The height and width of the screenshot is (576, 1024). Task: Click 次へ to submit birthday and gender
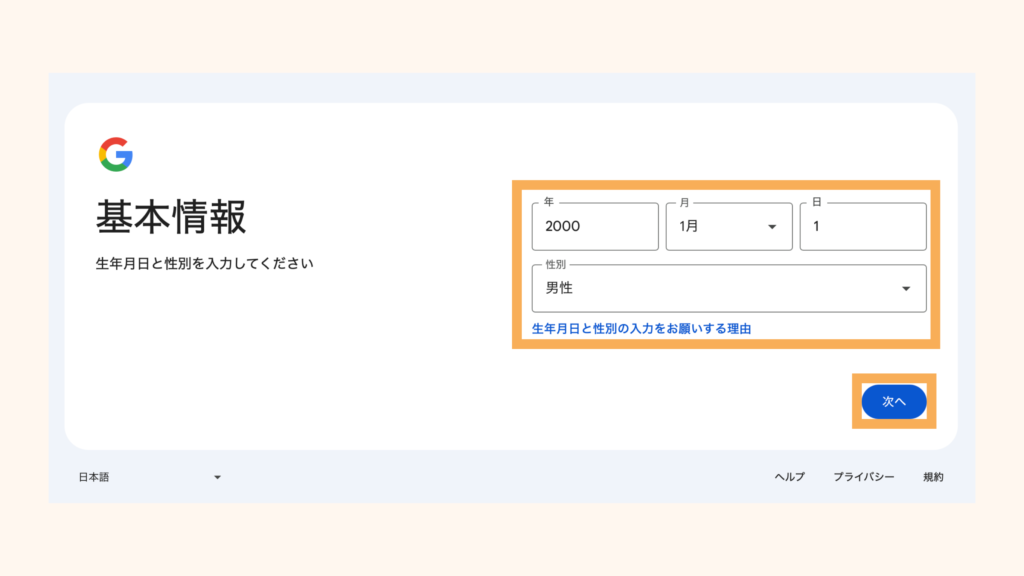point(893,401)
